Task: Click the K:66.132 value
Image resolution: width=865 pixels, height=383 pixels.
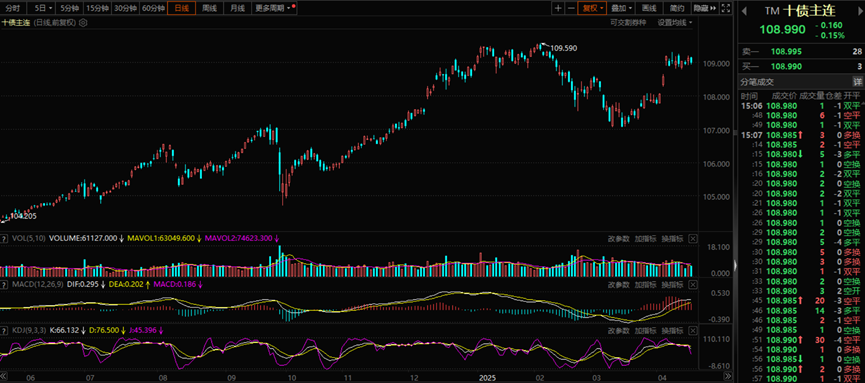Action: click(66, 331)
